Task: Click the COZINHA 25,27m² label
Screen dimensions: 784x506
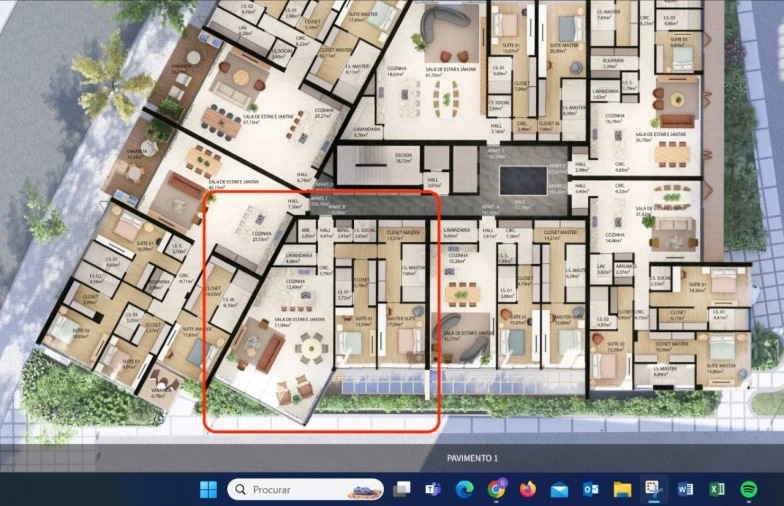Action: click(324, 112)
